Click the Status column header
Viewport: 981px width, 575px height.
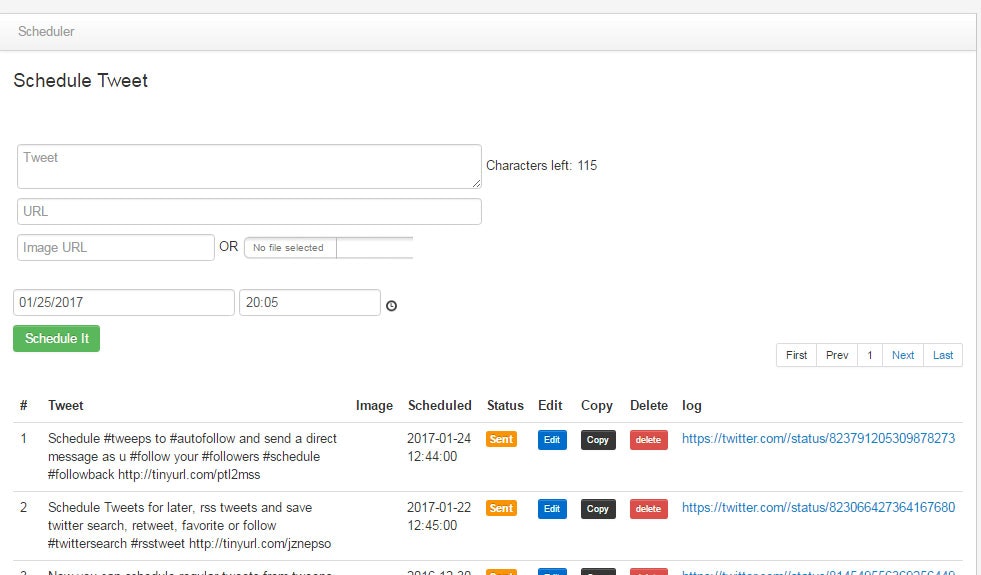click(505, 405)
